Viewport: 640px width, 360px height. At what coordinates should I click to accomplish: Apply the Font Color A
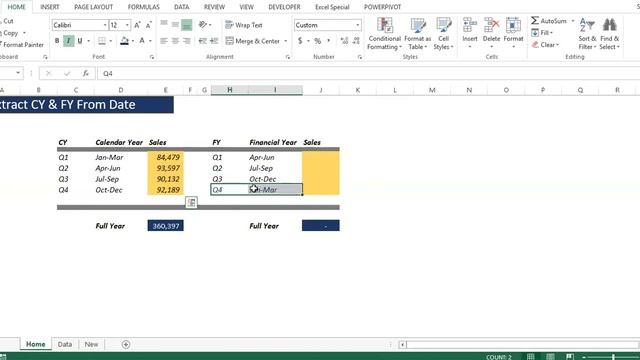coord(142,41)
